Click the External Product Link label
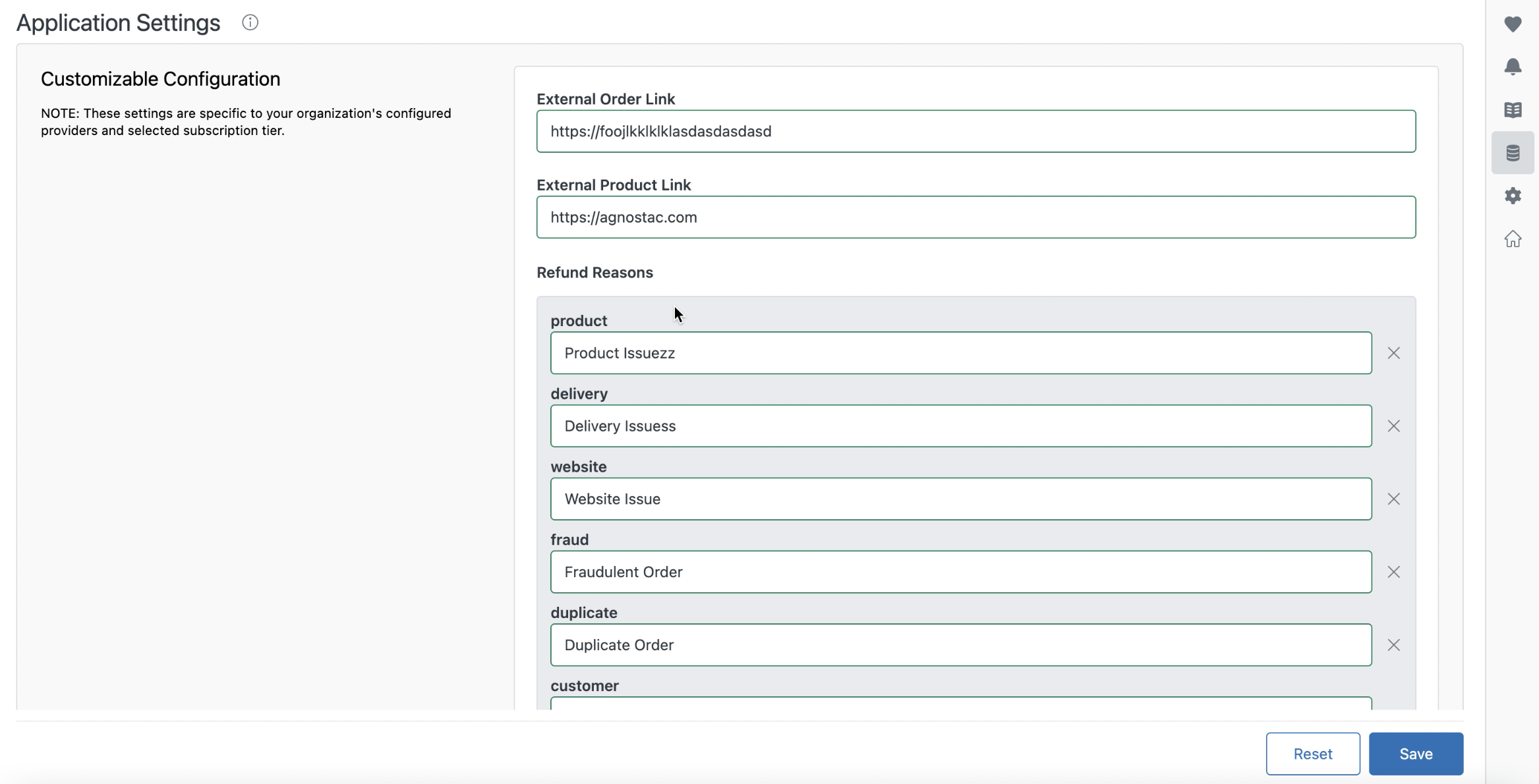This screenshot has width=1539, height=784. point(613,185)
